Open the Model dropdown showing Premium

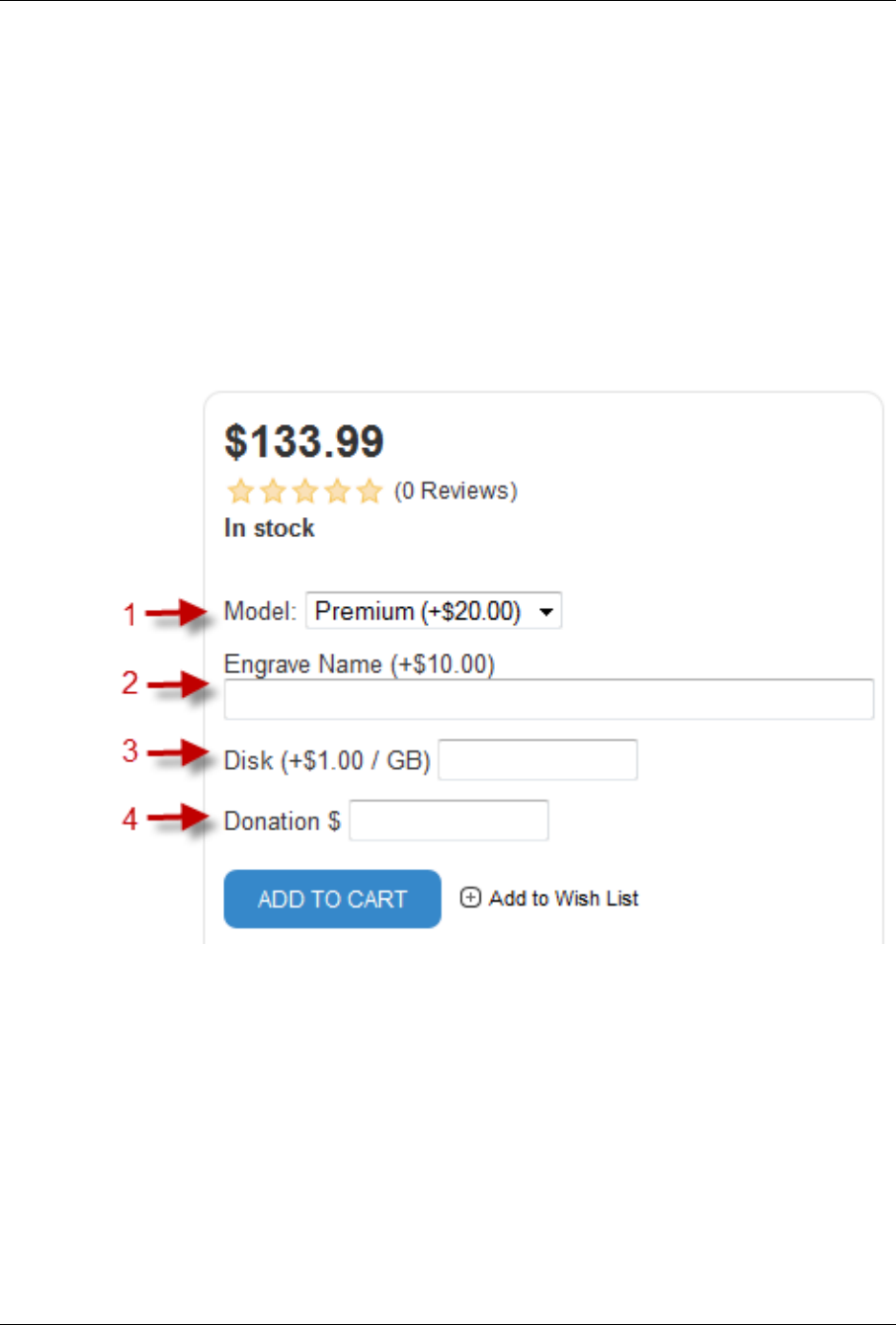(434, 611)
